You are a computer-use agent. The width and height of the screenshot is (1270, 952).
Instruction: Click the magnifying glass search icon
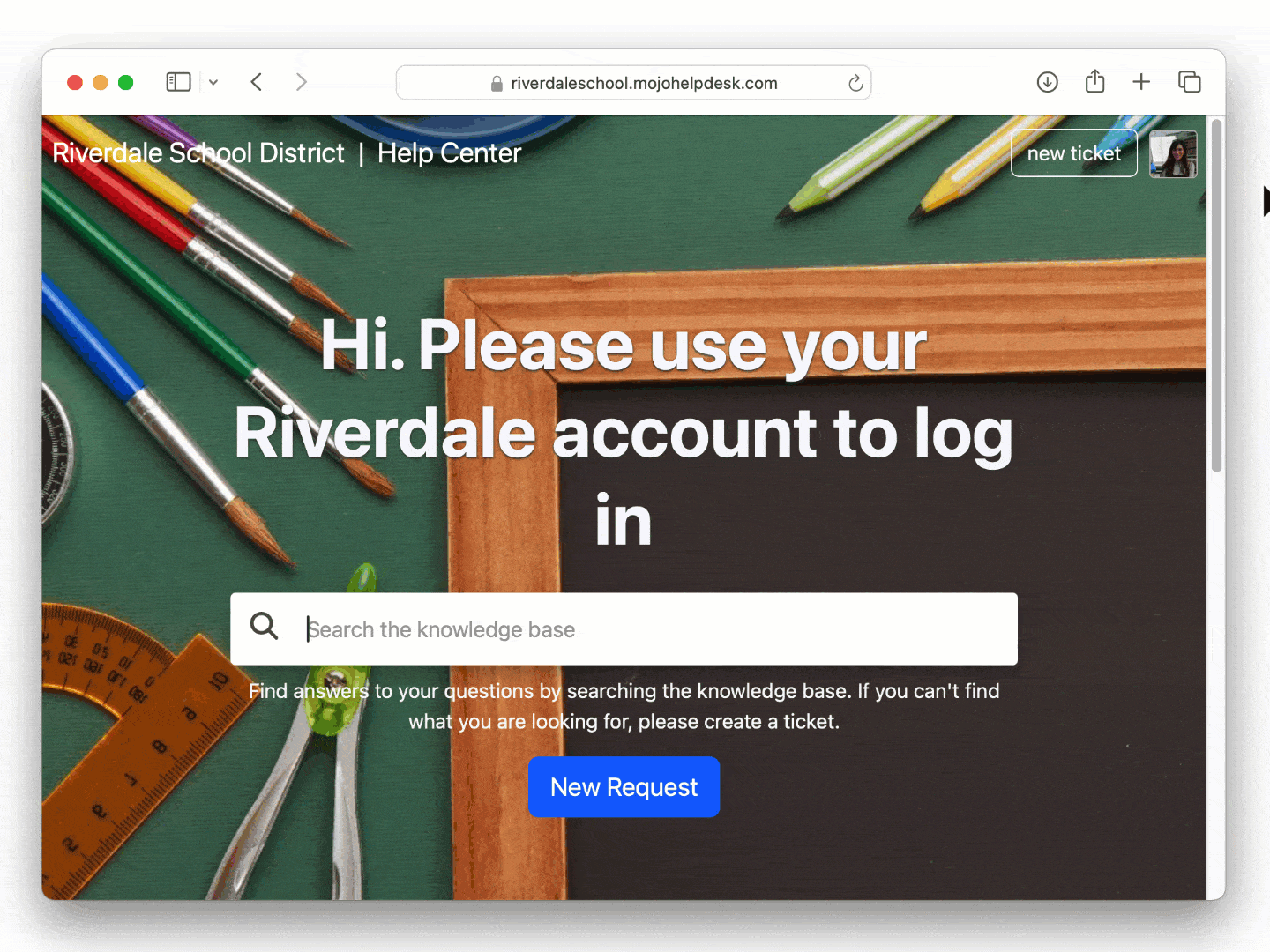point(264,626)
